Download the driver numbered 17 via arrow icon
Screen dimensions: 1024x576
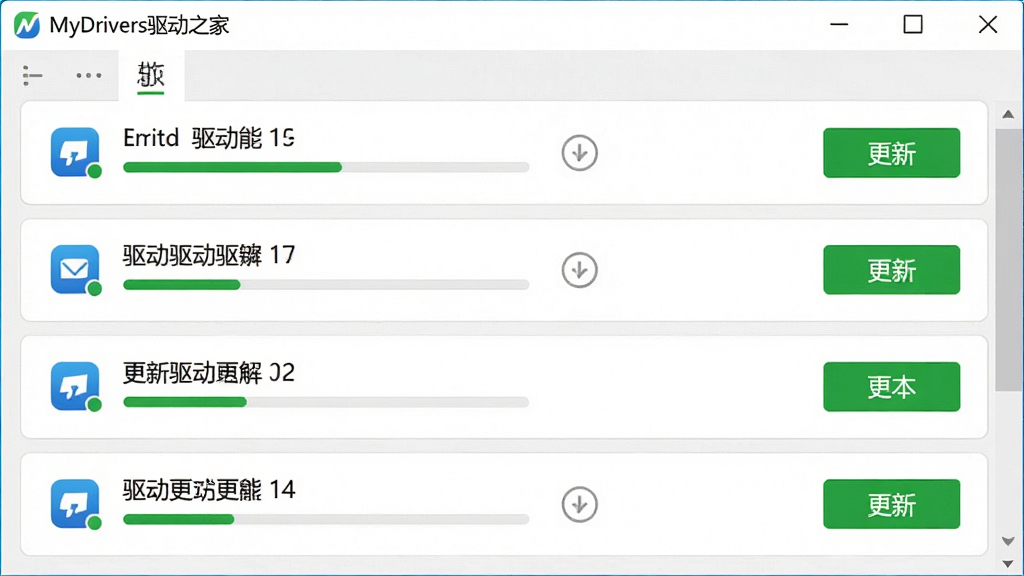click(x=579, y=270)
